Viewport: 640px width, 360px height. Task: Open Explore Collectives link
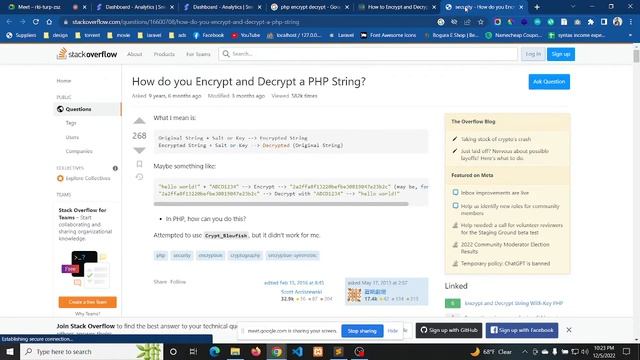(x=88, y=178)
